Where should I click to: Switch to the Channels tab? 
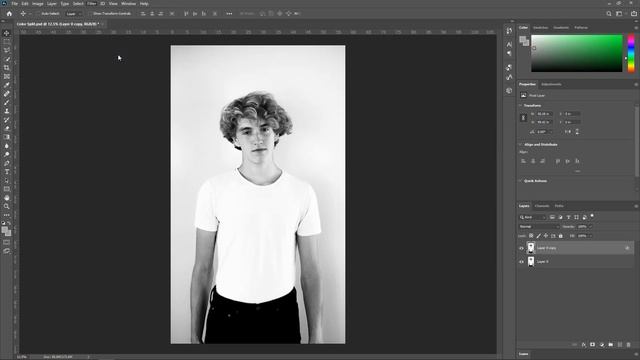coord(542,206)
